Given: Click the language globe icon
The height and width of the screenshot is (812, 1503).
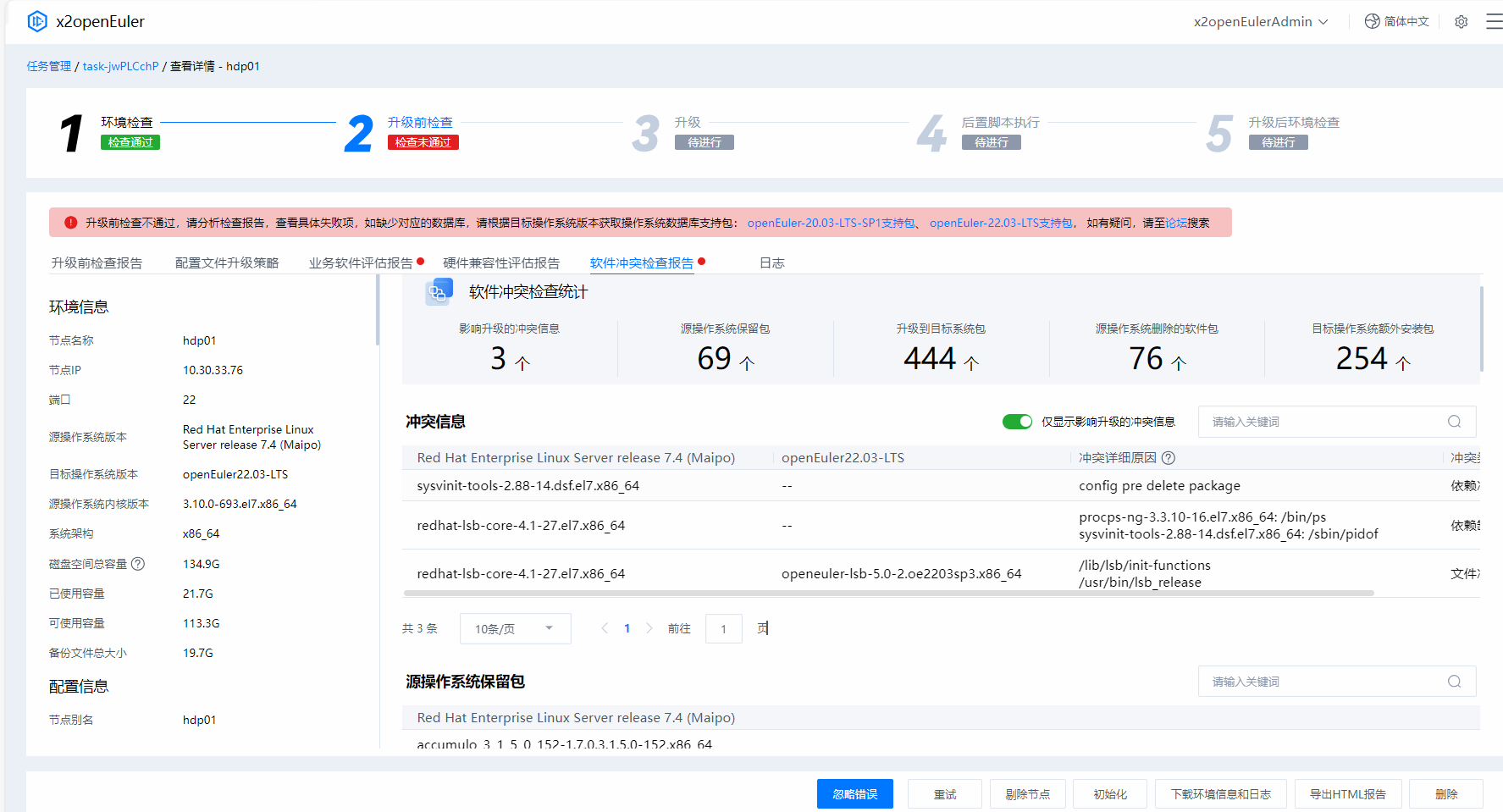Looking at the screenshot, I should pyautogui.click(x=1372, y=22).
